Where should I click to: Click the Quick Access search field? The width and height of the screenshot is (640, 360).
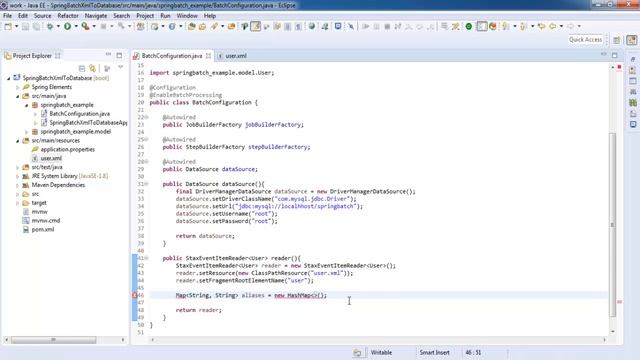coord(585,40)
